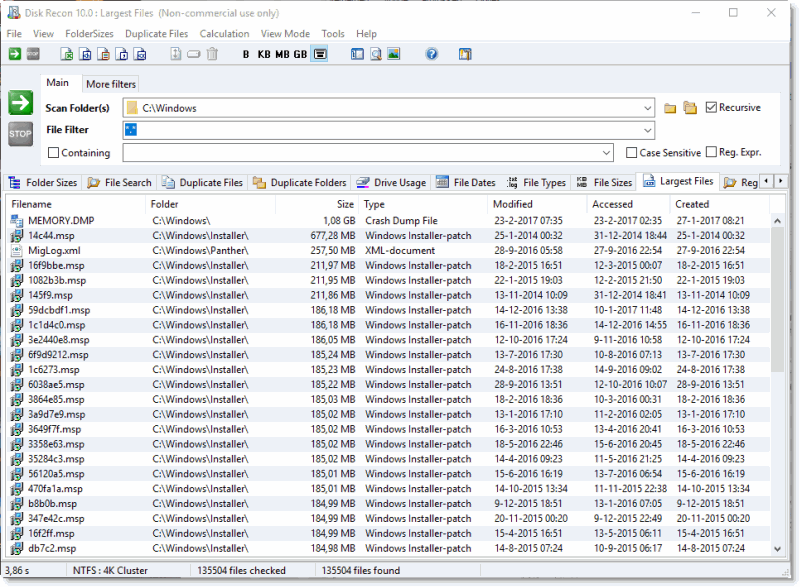Open the File menu

(14, 34)
